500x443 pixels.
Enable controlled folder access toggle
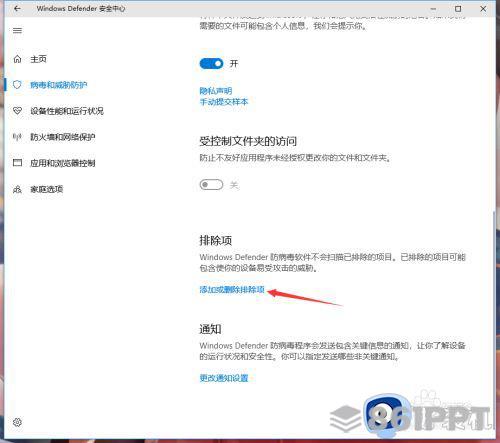point(211,184)
